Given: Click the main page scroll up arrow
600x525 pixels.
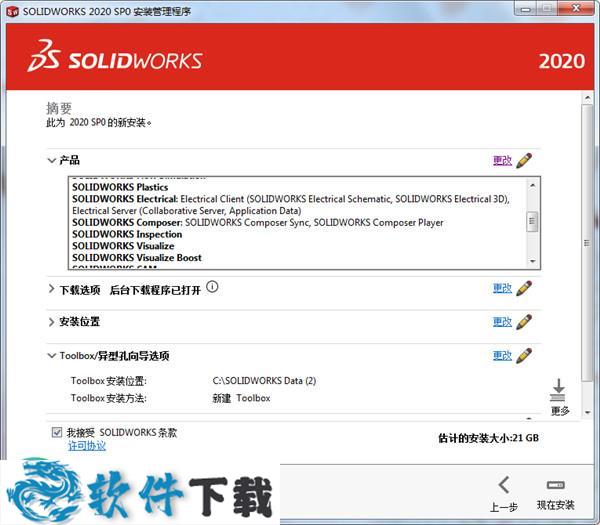Looking at the screenshot, I should pos(588,98).
